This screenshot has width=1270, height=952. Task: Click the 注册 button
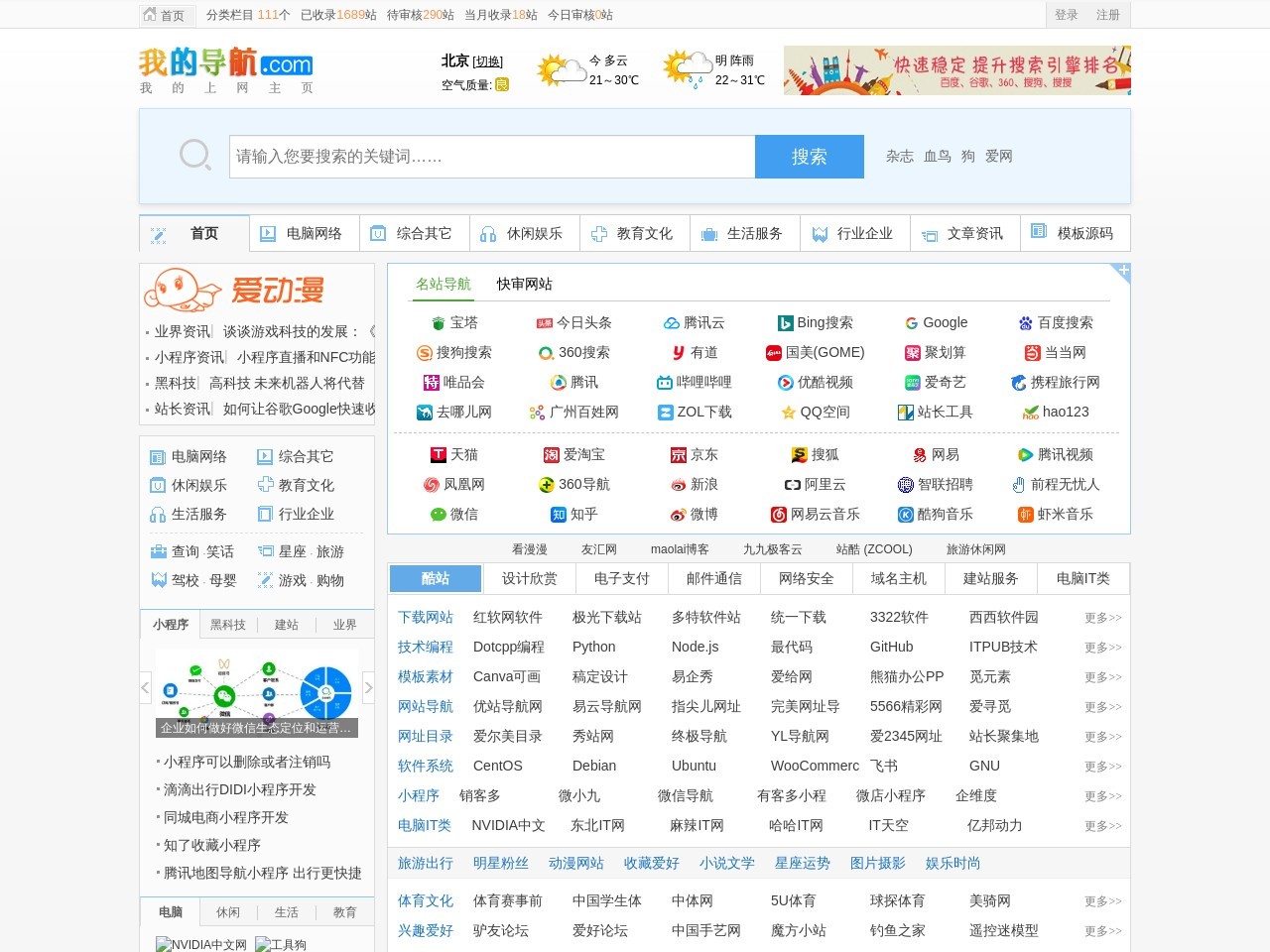pyautogui.click(x=1108, y=15)
